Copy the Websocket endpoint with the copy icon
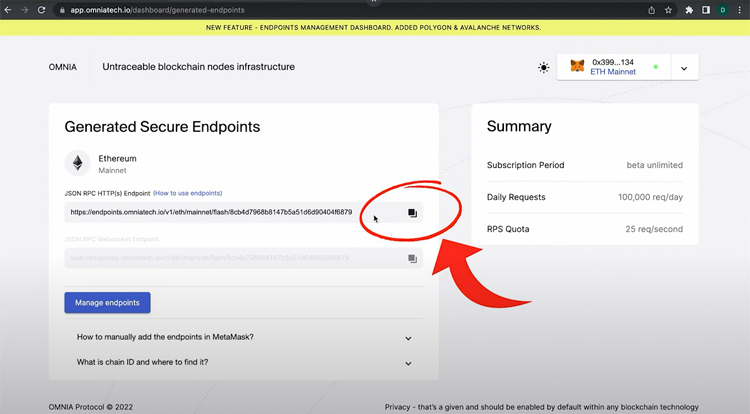 pos(412,259)
